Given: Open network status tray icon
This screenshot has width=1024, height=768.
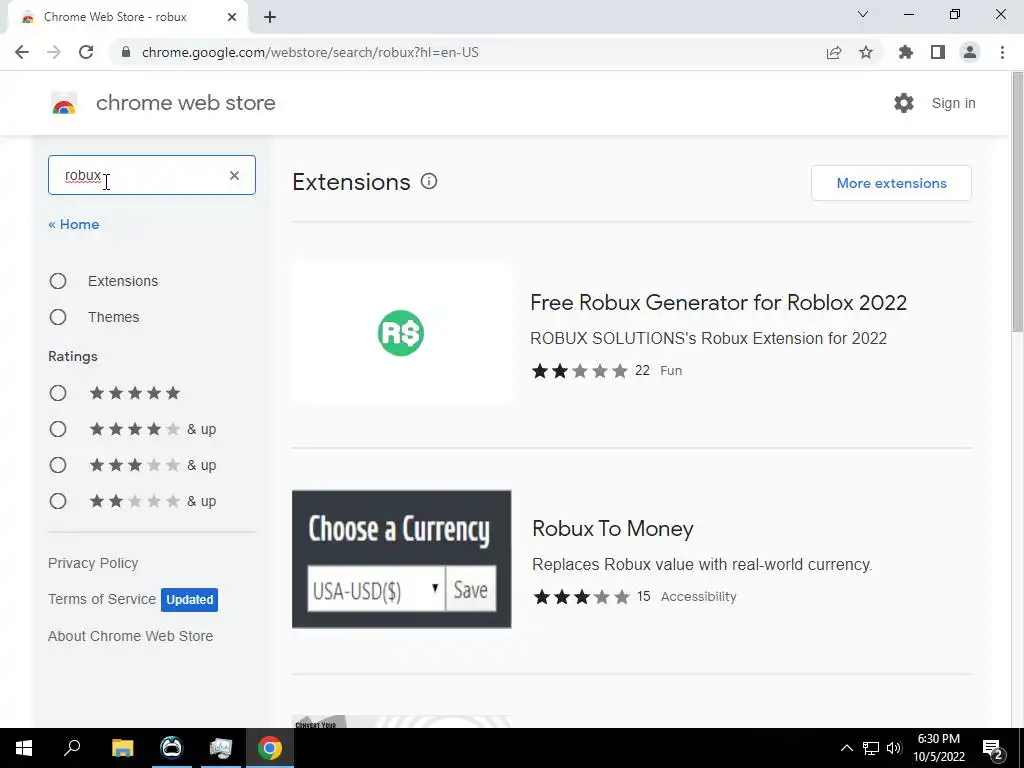Looking at the screenshot, I should pyautogui.click(x=871, y=748).
